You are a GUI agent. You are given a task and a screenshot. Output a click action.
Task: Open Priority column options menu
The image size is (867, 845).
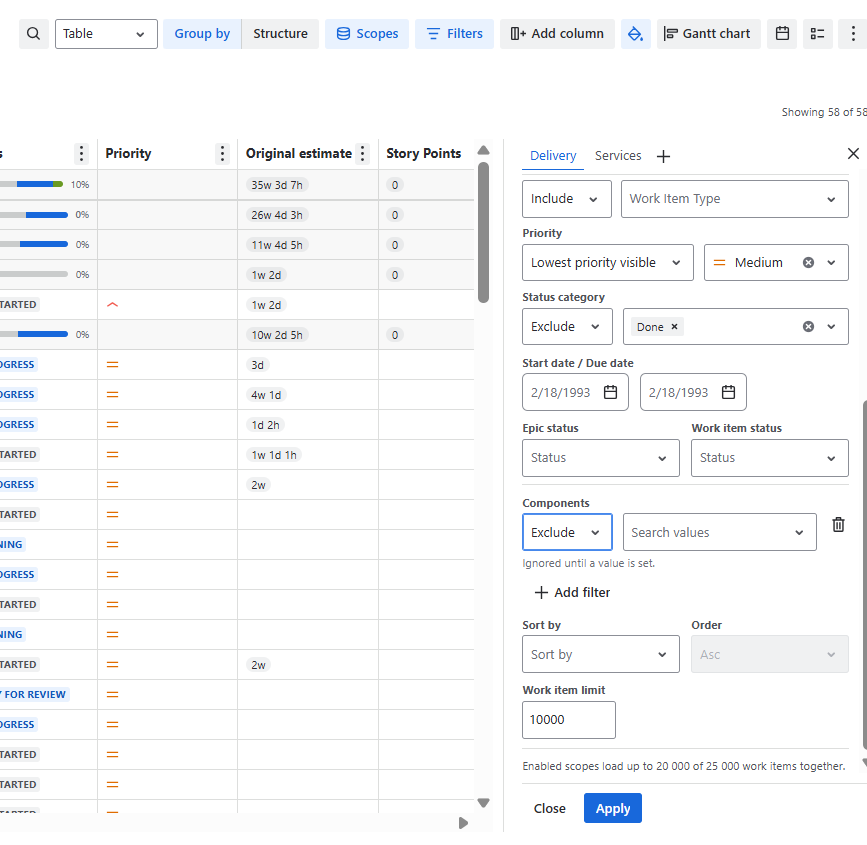point(222,154)
